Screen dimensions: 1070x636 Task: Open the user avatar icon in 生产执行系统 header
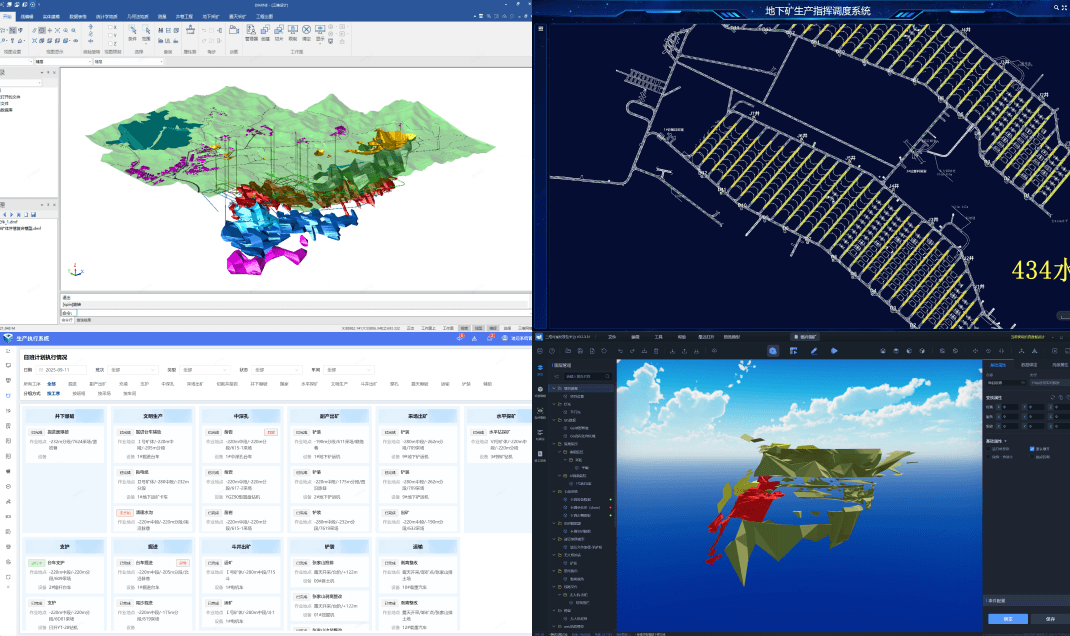[504, 338]
